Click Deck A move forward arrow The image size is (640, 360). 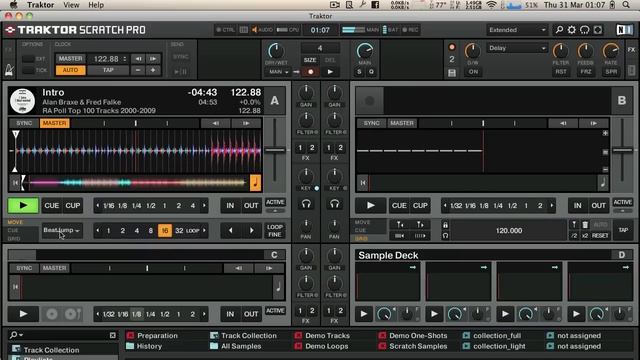251,231
